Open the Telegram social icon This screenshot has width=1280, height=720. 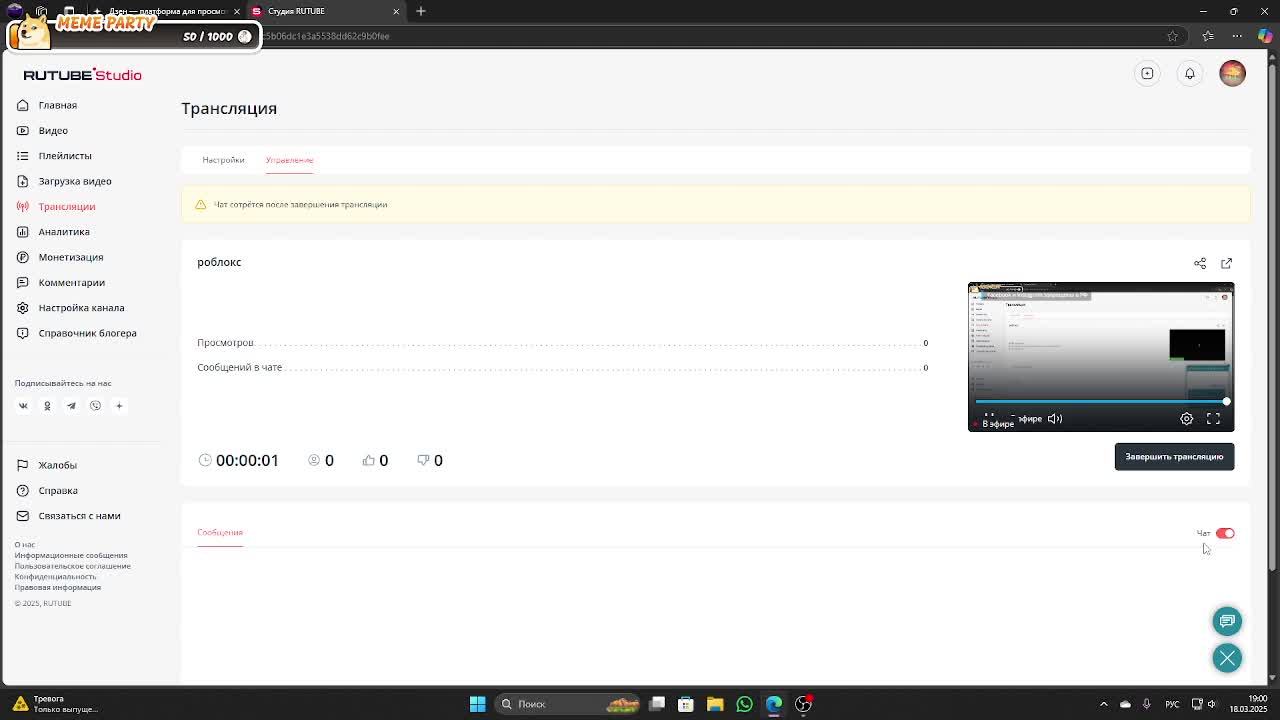[71, 406]
